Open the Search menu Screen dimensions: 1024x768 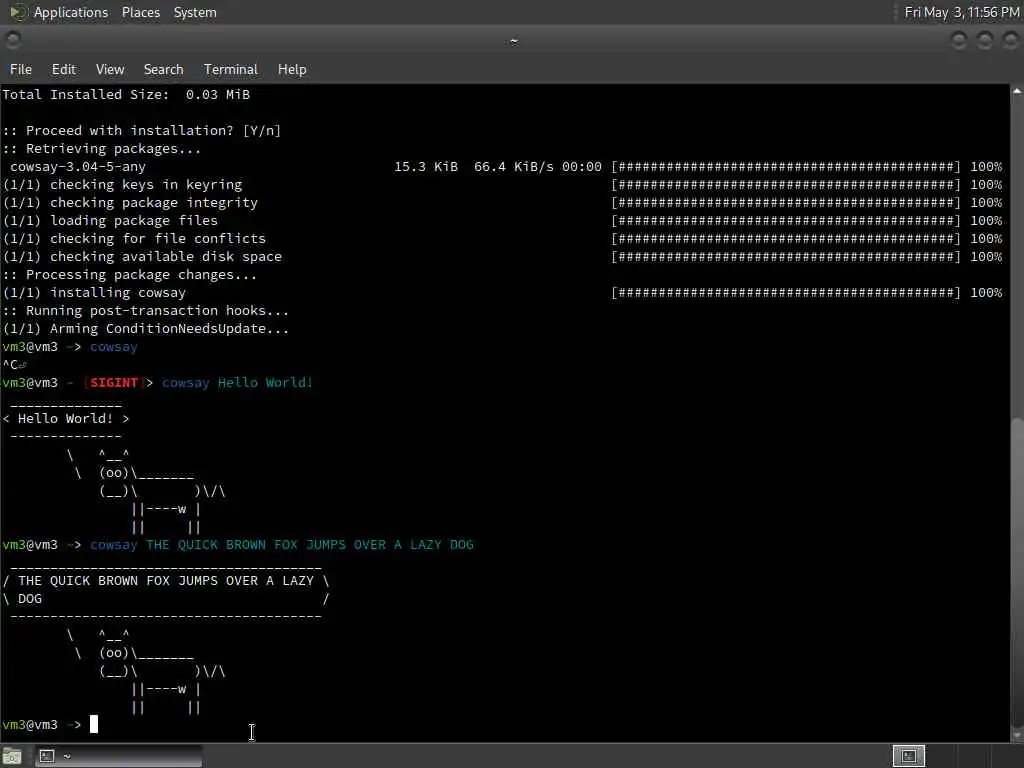click(x=163, y=69)
